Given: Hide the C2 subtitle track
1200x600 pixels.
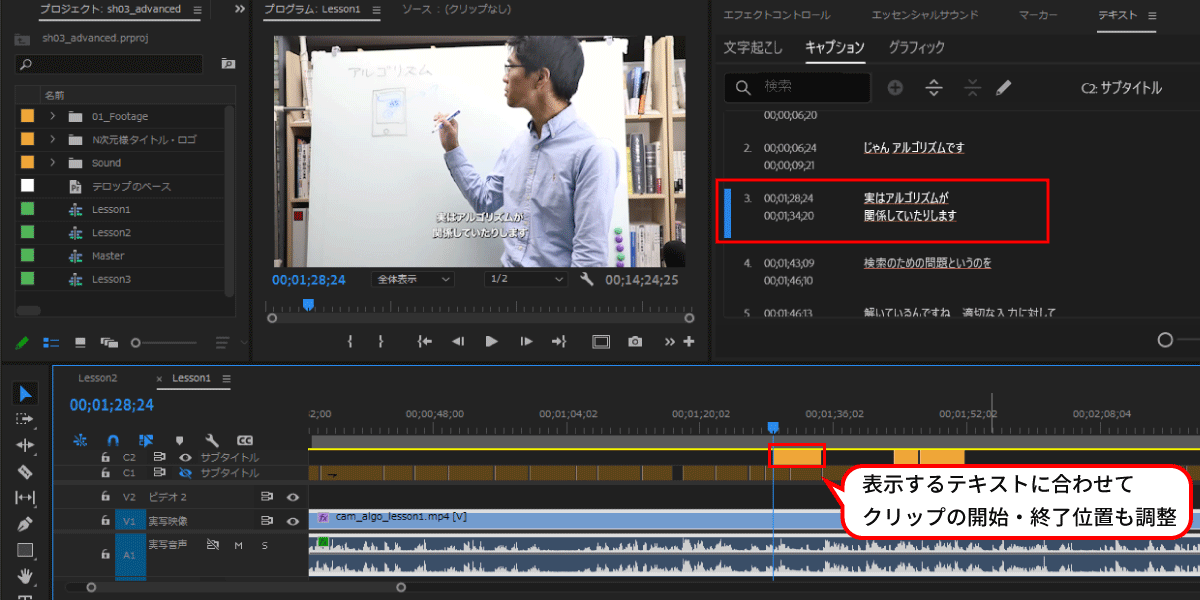Looking at the screenshot, I should pyautogui.click(x=184, y=457).
